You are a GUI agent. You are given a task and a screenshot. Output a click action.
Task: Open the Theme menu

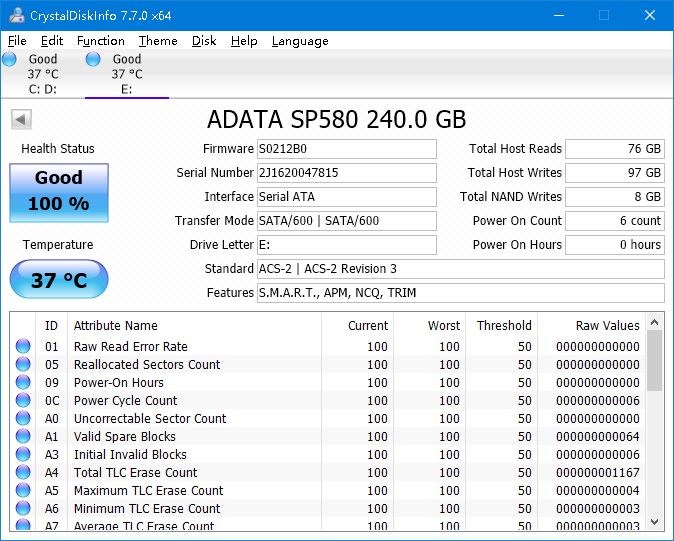pyautogui.click(x=158, y=41)
